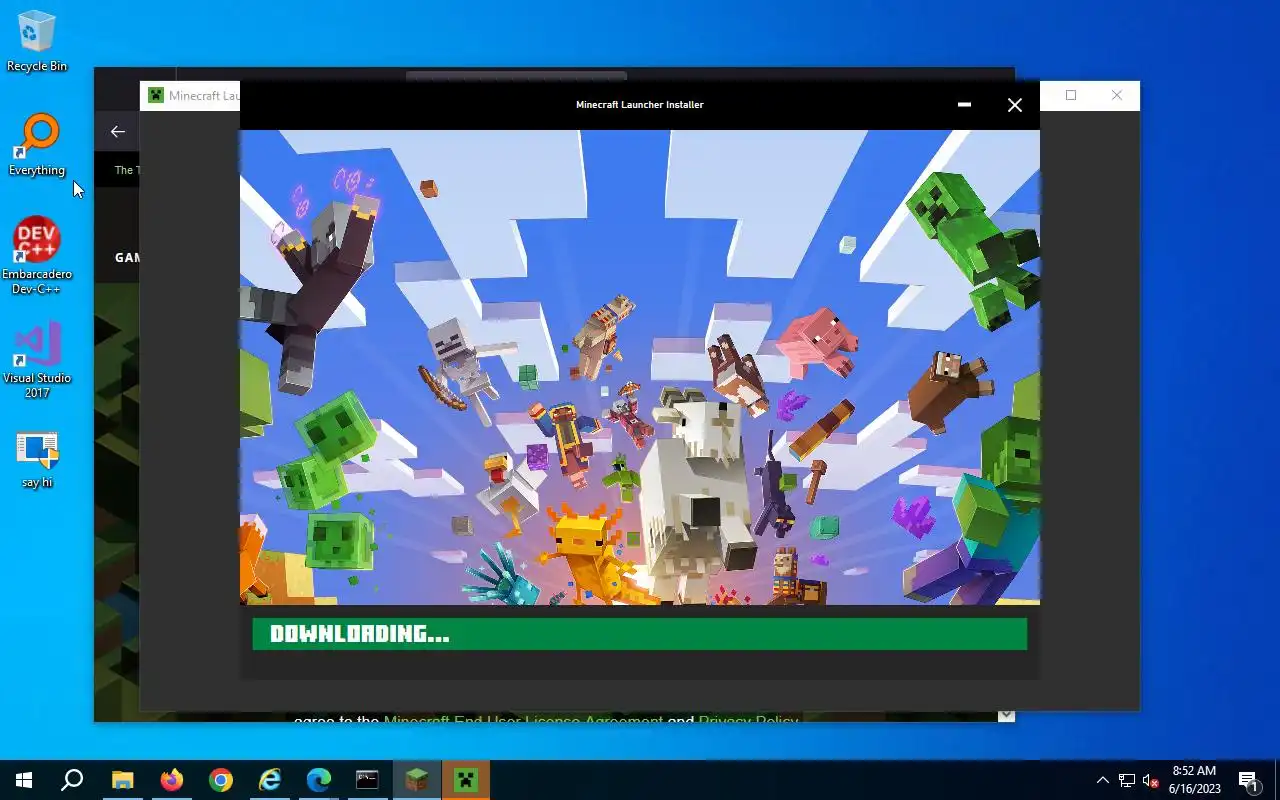
Task: Switch to the Minecraft creeper taskbar item
Action: point(466,780)
